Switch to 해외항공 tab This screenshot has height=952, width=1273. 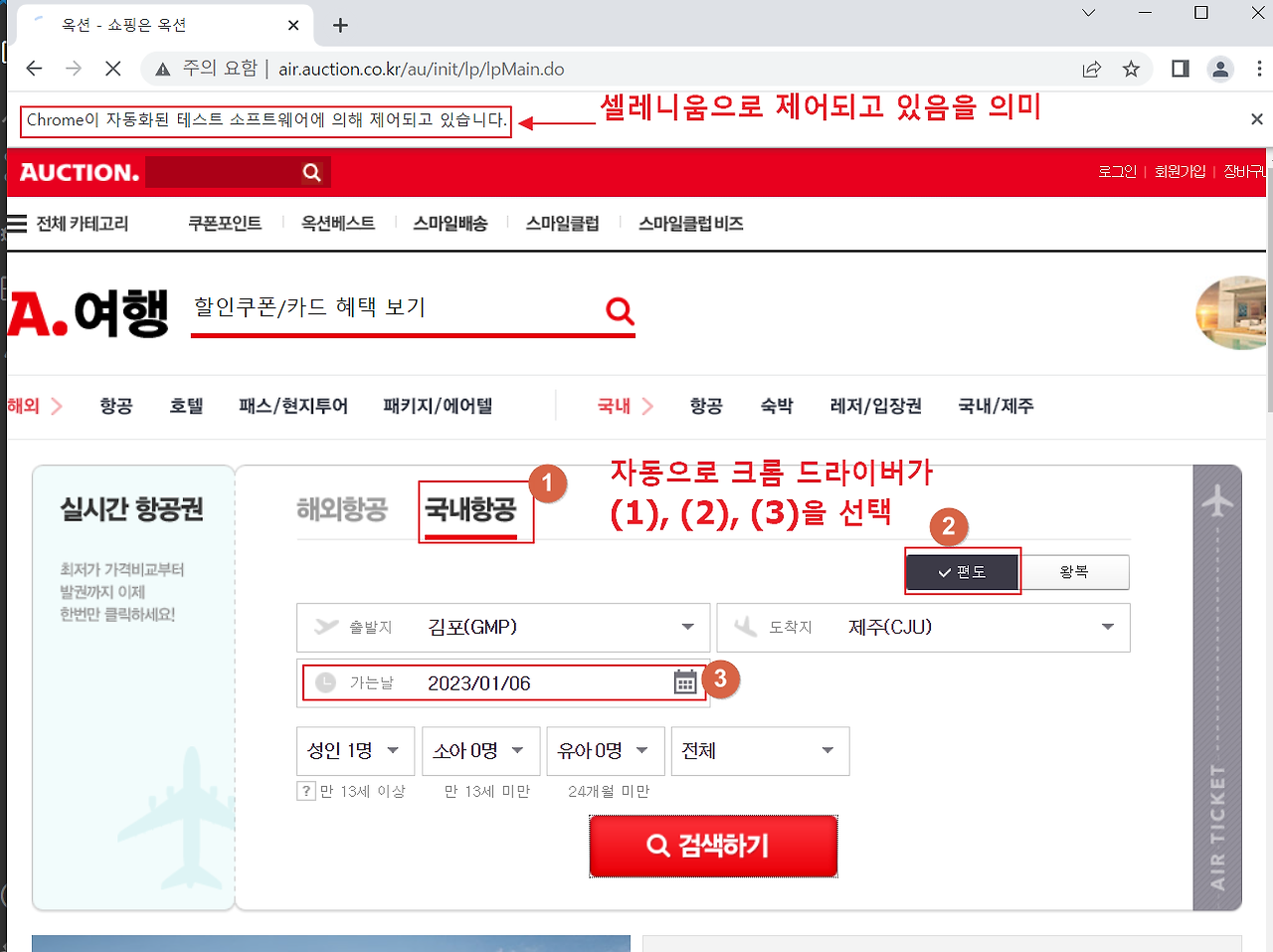pyautogui.click(x=342, y=510)
